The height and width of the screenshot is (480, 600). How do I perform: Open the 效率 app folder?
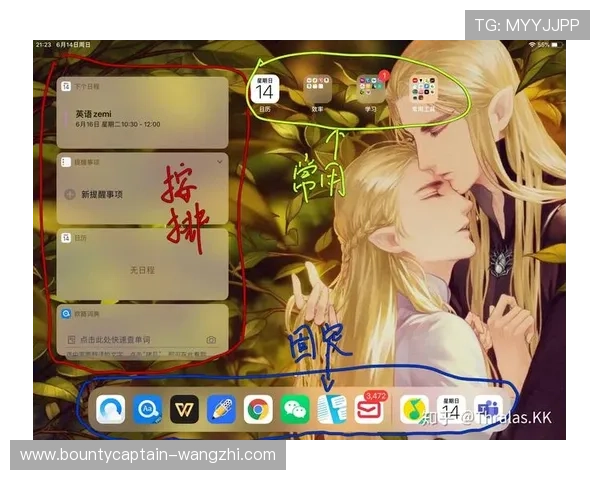pos(318,88)
